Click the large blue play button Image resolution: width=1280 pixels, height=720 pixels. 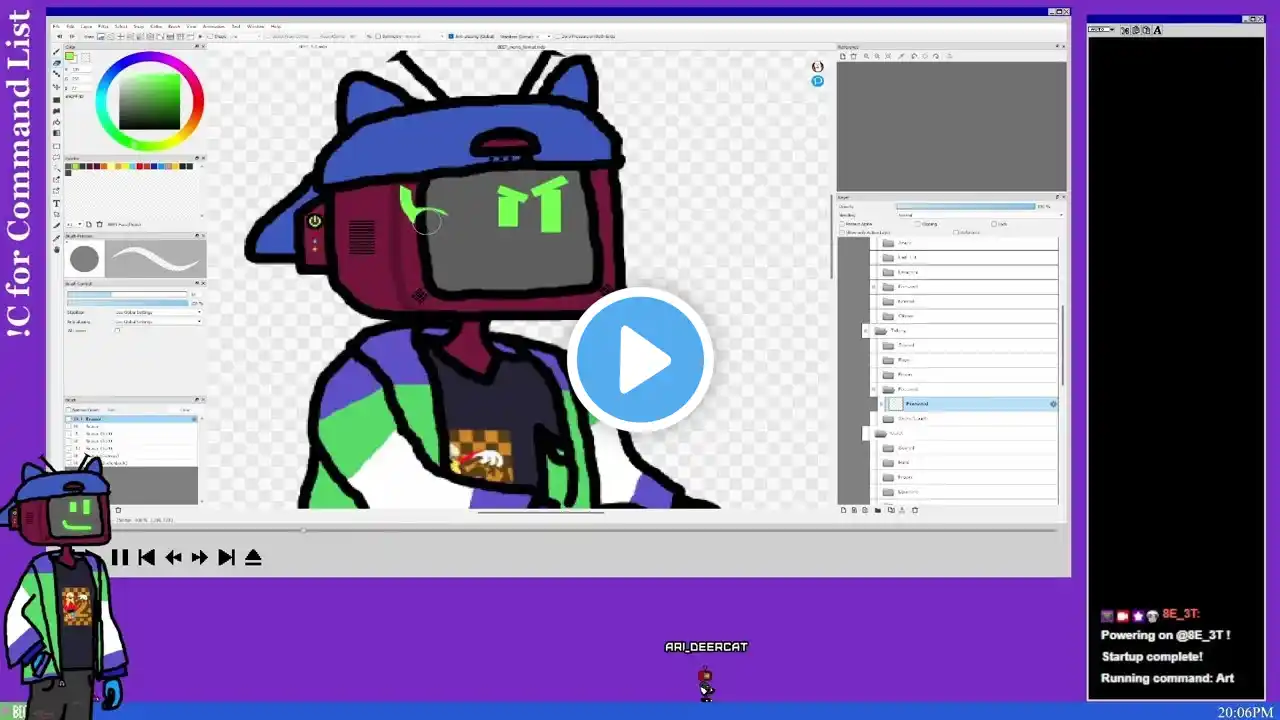tap(640, 360)
